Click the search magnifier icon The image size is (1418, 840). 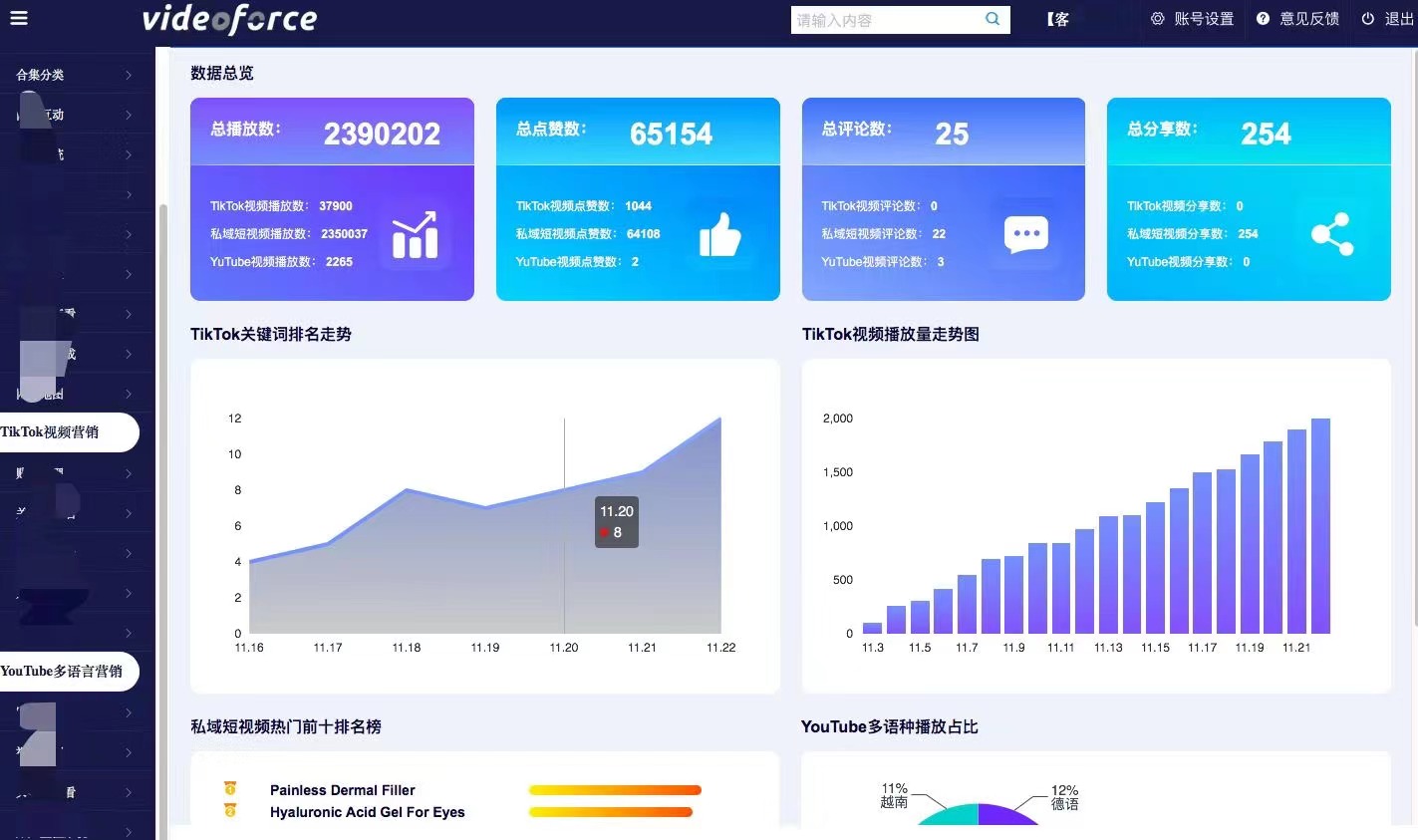tap(993, 19)
